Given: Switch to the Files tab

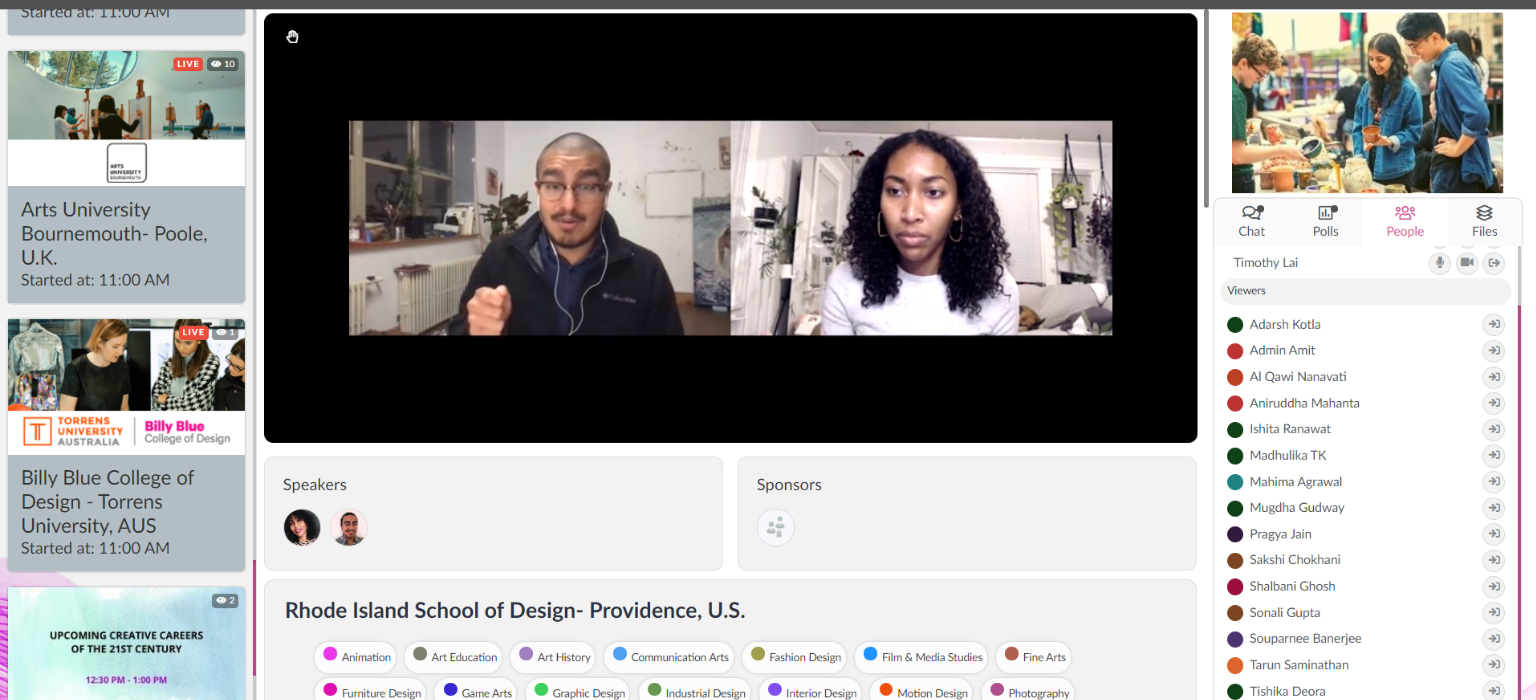Looking at the screenshot, I should pos(1485,221).
